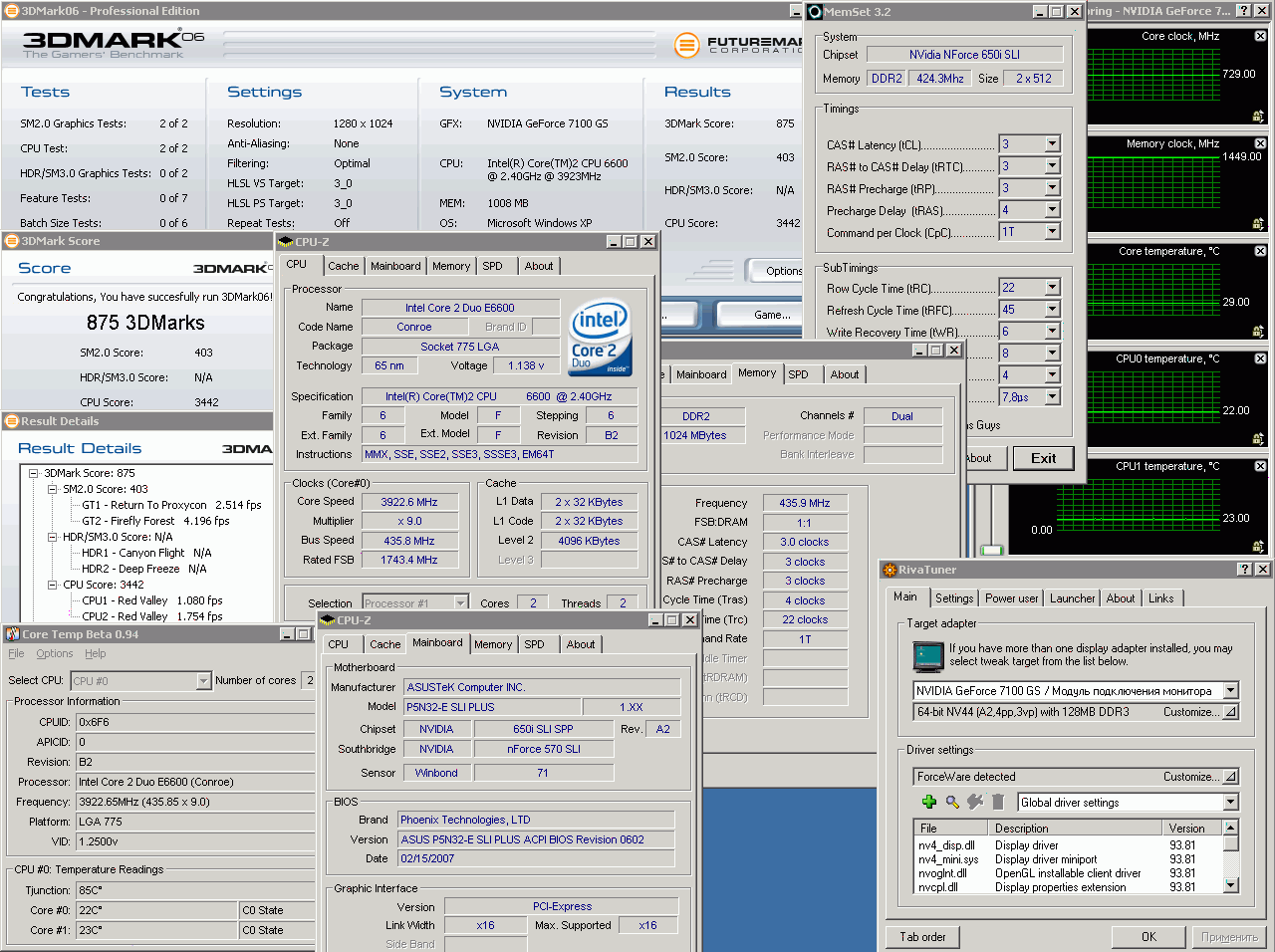Viewport: 1275px width, 952px height.
Task: Select the nv4_disp.dll row in RivaTuner
Action: (x=1068, y=845)
